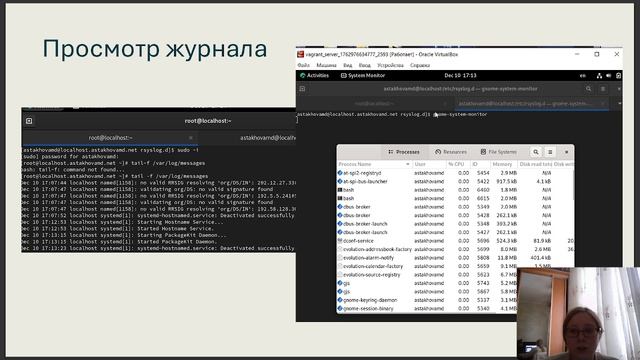
Task: Sort by Disk read total column header
Action: click(x=535, y=164)
